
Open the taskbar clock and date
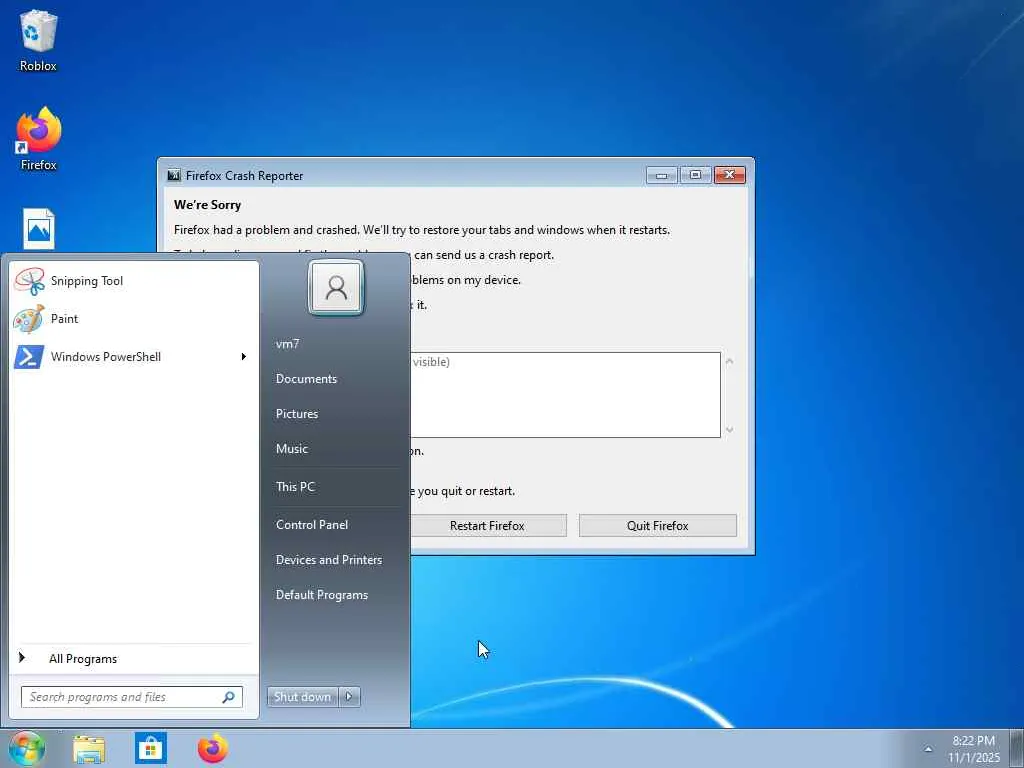click(x=974, y=749)
